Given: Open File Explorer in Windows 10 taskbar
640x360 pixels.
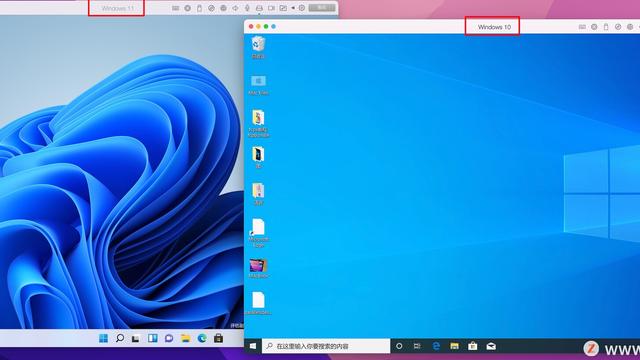Looking at the screenshot, I should pos(454,346).
